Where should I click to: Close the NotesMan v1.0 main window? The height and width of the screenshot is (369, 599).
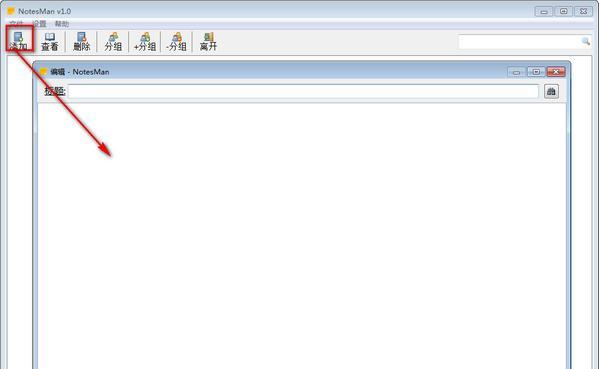tap(583, 11)
